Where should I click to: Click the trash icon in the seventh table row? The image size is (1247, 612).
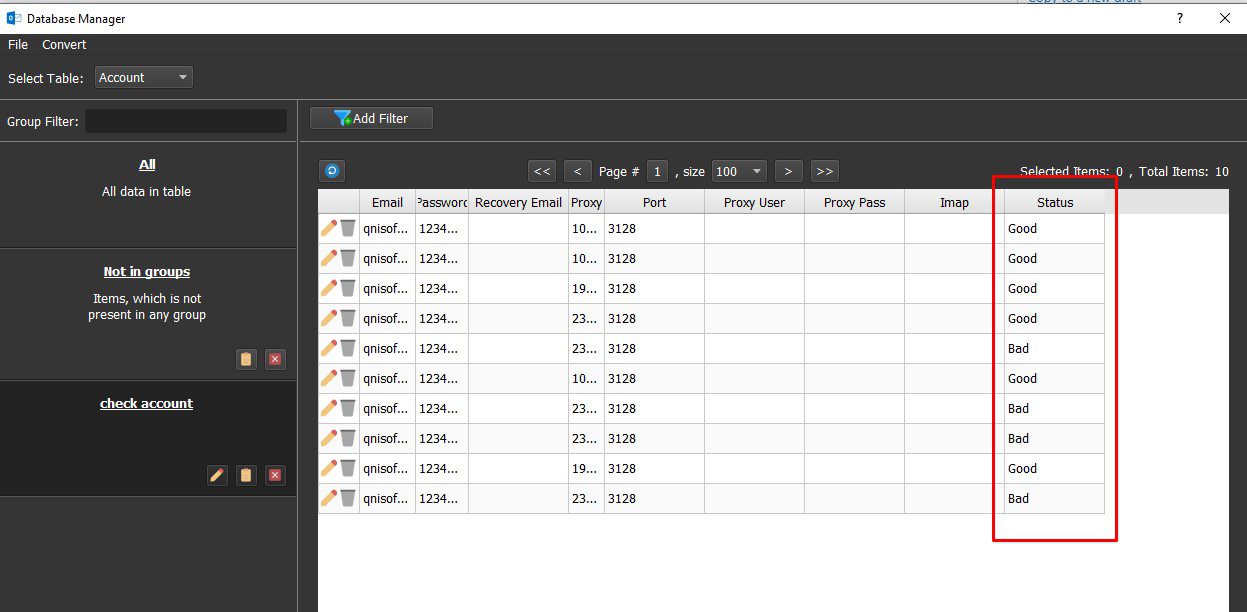click(x=348, y=408)
